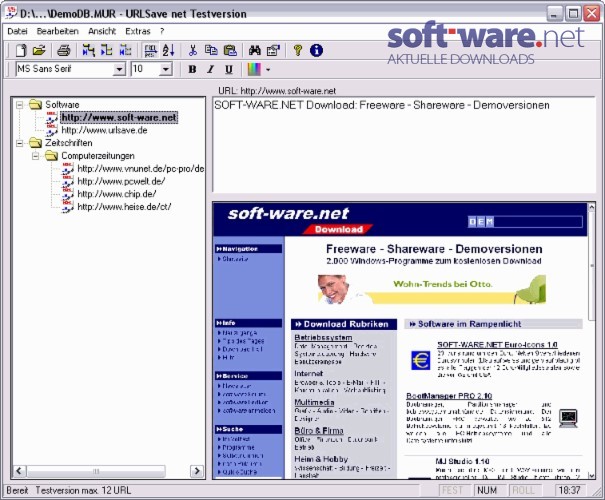Open the Bearbeiten menu
This screenshot has height=500, width=605.
point(57,31)
